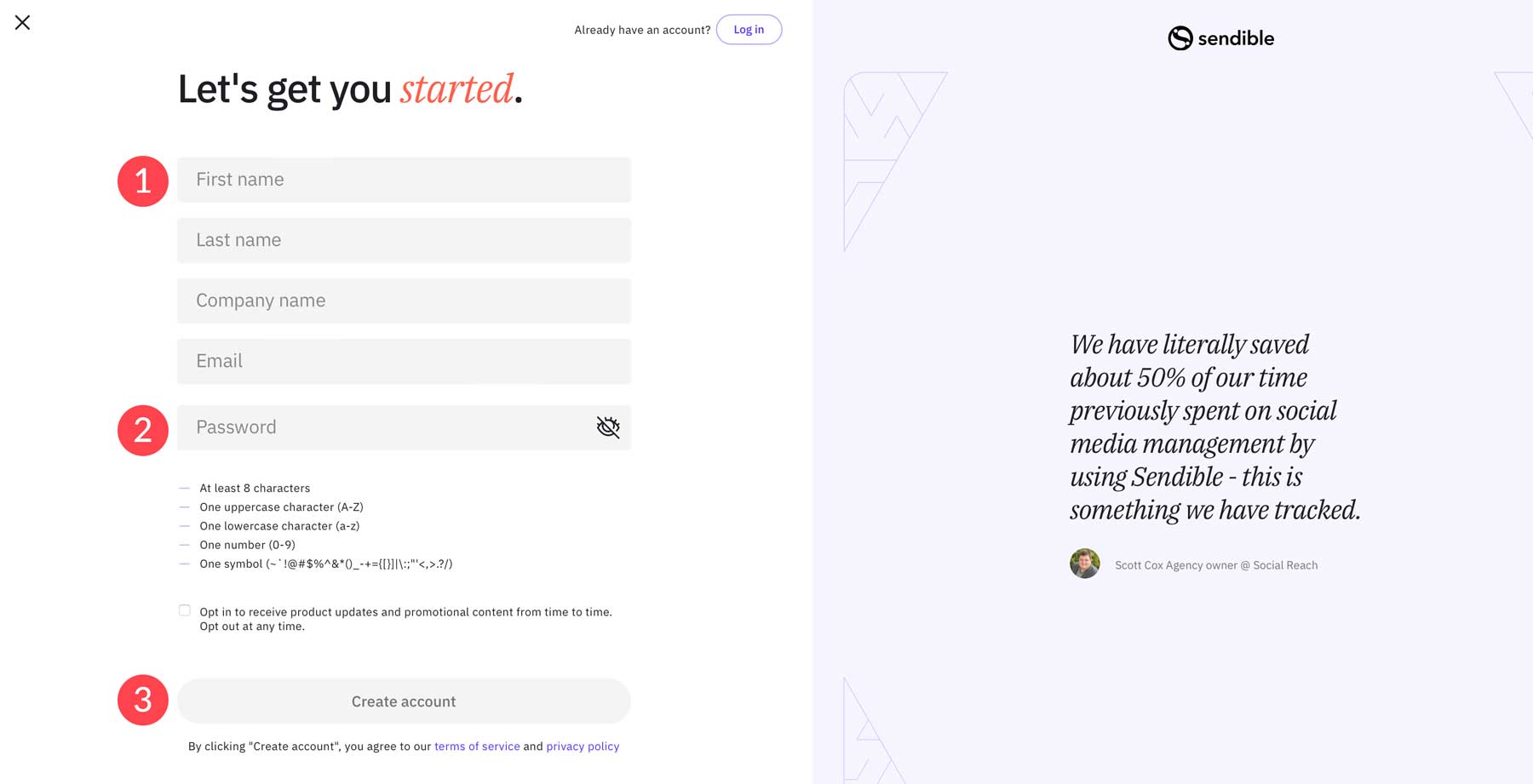Enable the promotional updates opt-in checkbox
The image size is (1533, 784).
(184, 609)
